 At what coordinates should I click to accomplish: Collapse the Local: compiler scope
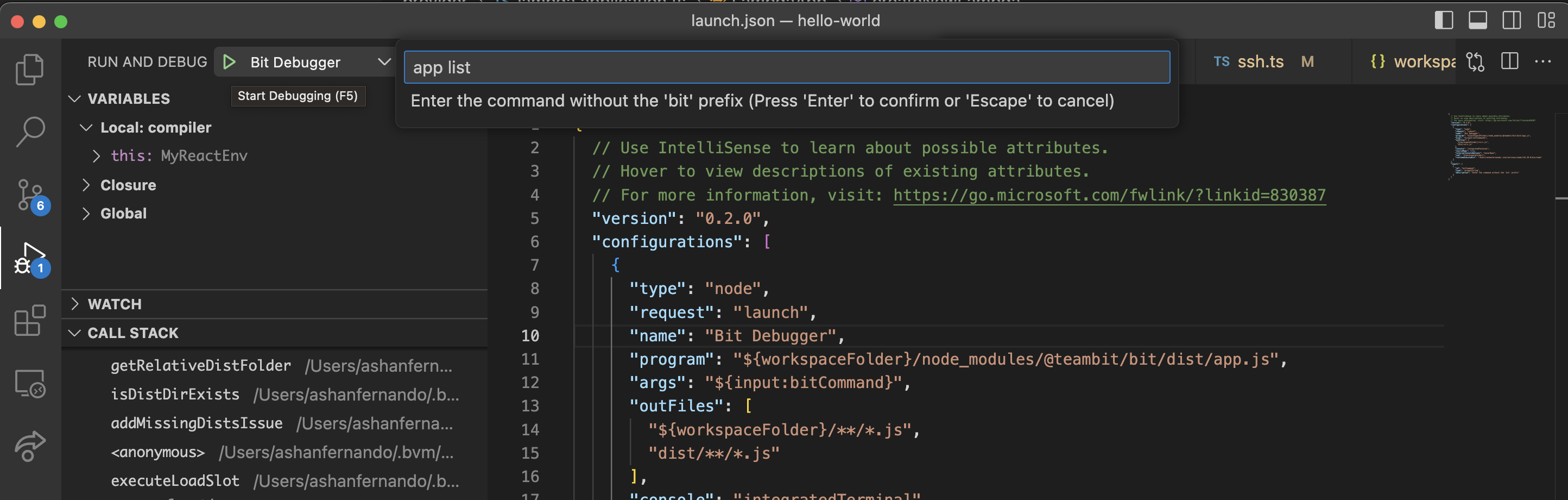(86, 127)
